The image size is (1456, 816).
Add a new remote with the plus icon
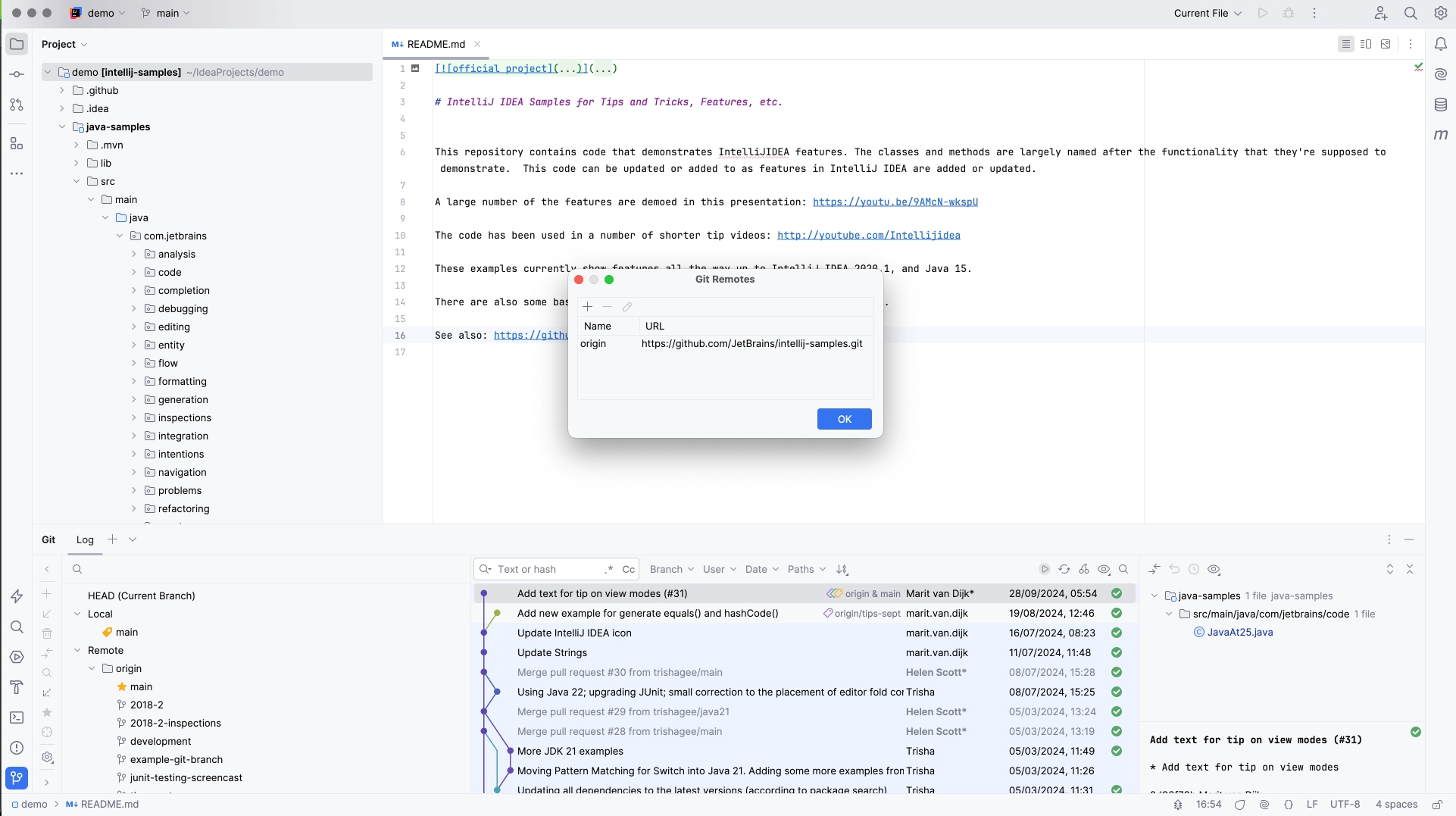[587, 307]
